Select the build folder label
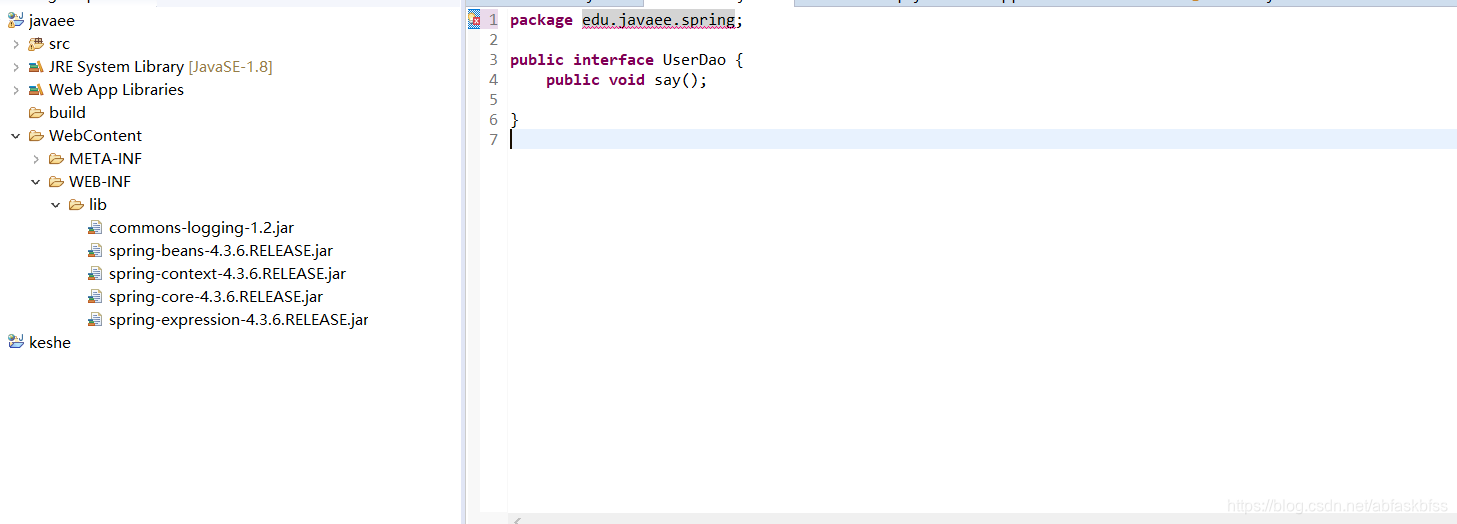This screenshot has height=524, width=1457. point(67,112)
